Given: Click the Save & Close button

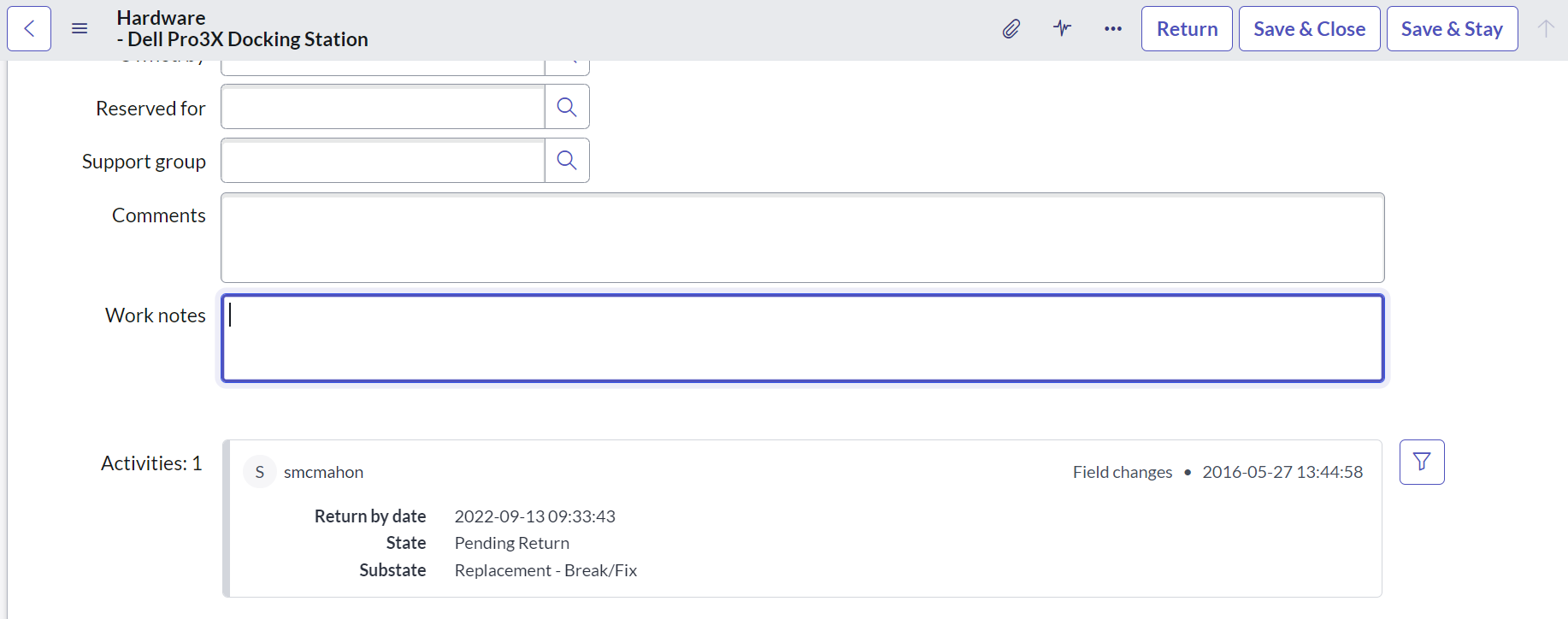Looking at the screenshot, I should click(x=1309, y=29).
